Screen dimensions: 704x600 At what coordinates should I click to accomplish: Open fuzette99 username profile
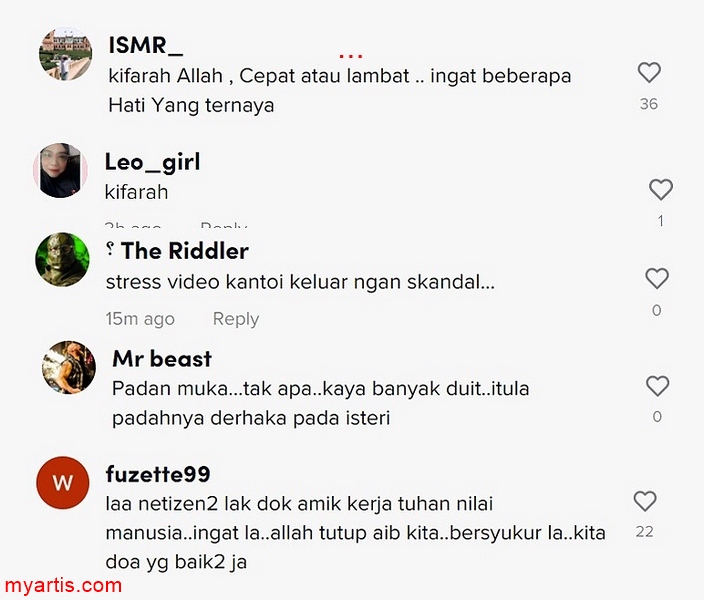pos(158,474)
